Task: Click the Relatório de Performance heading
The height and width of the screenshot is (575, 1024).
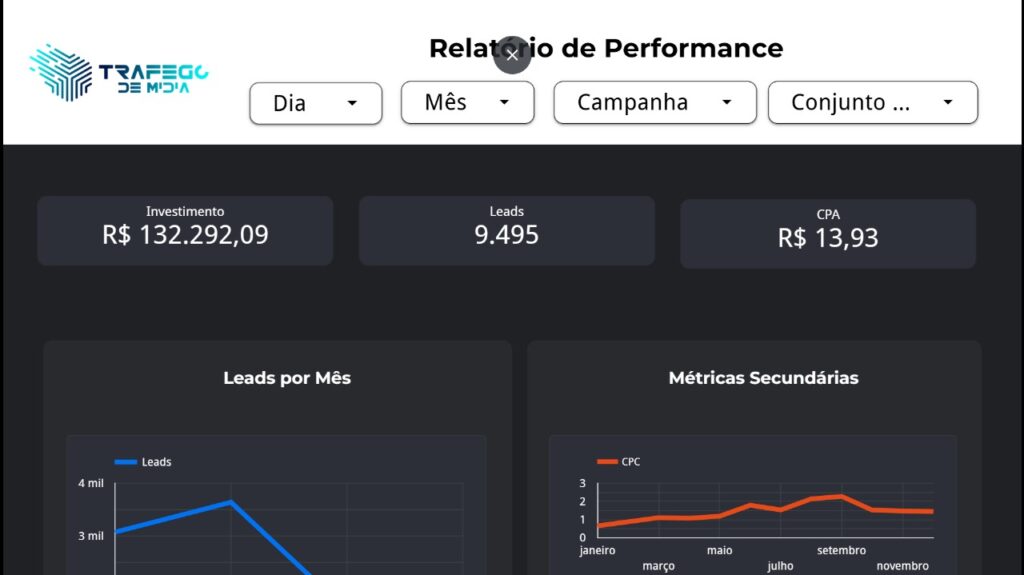Action: 606,48
